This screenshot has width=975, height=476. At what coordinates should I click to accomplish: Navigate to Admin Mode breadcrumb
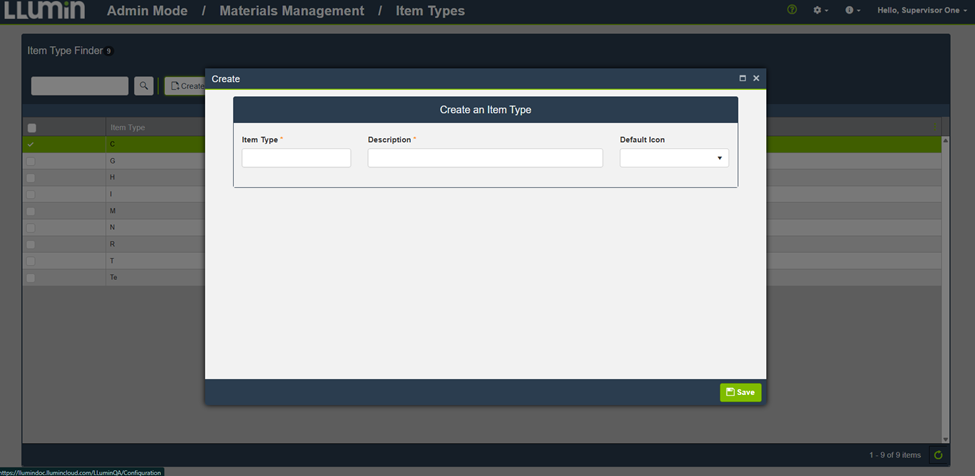click(x=147, y=11)
